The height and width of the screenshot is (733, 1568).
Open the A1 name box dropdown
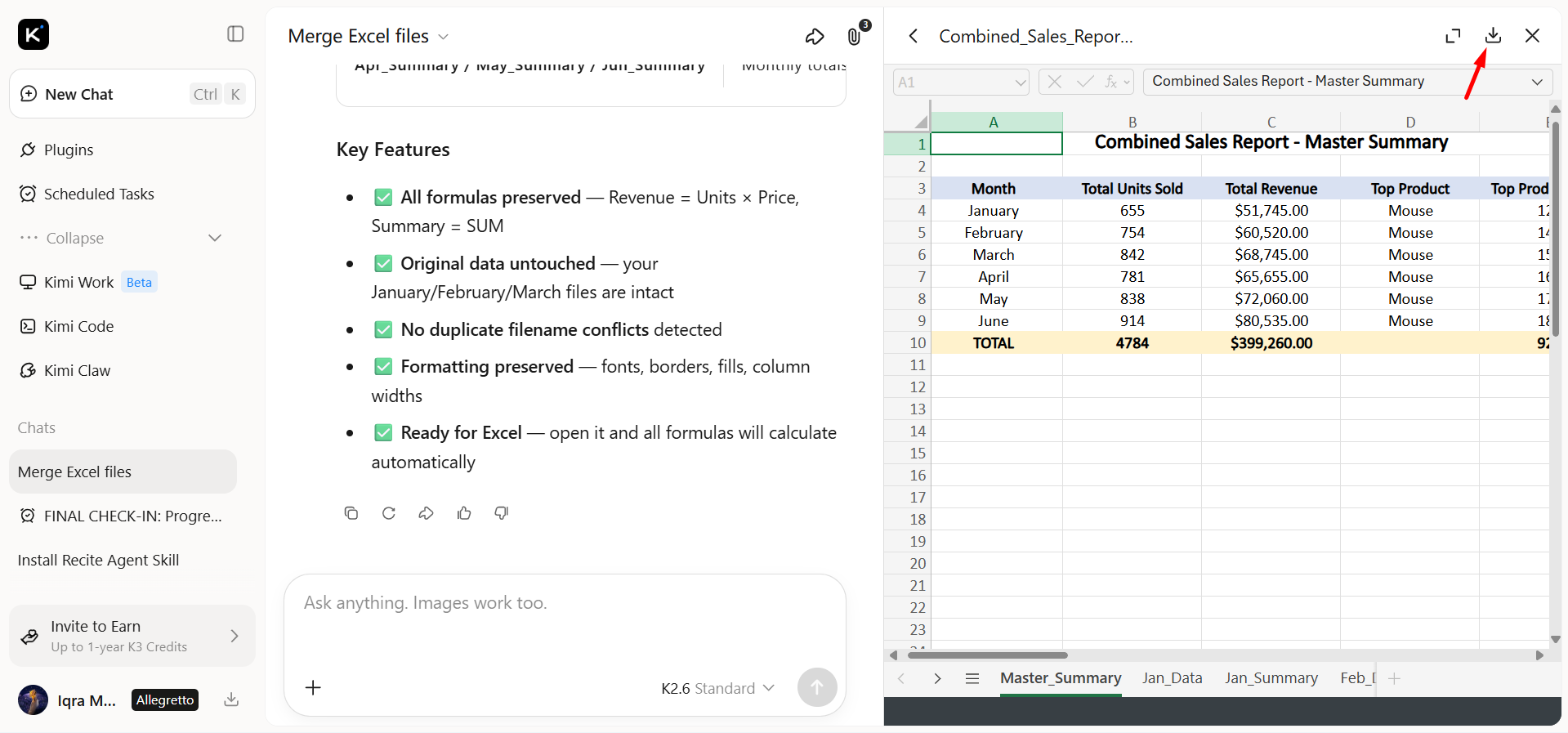(x=1021, y=82)
